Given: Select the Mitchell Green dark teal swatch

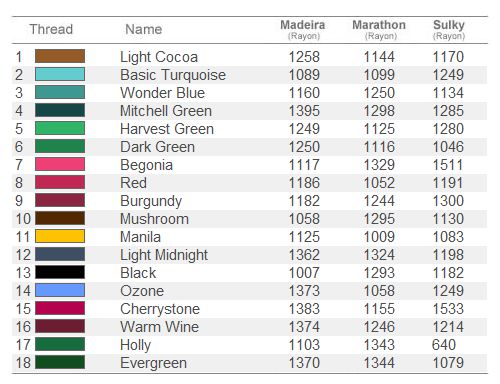Looking at the screenshot, I should point(60,110).
